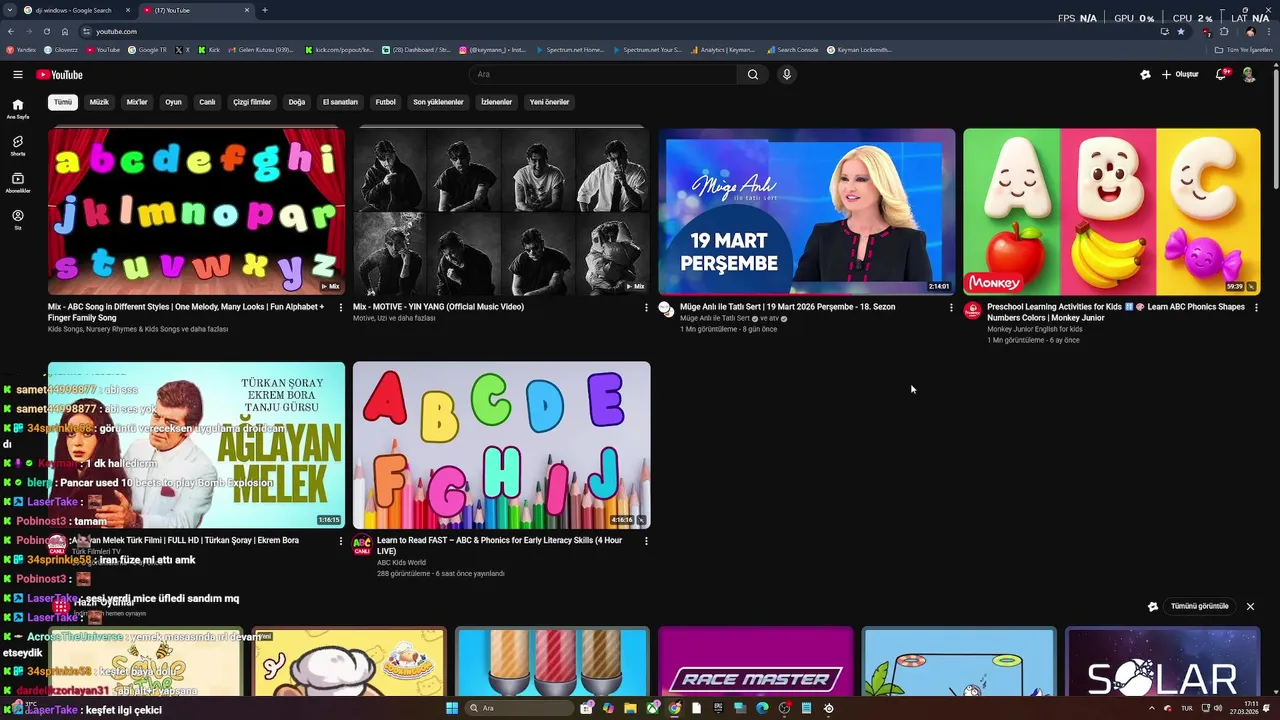The image size is (1280, 720).
Task: Show hidden system tray icons
Action: click(1152, 708)
